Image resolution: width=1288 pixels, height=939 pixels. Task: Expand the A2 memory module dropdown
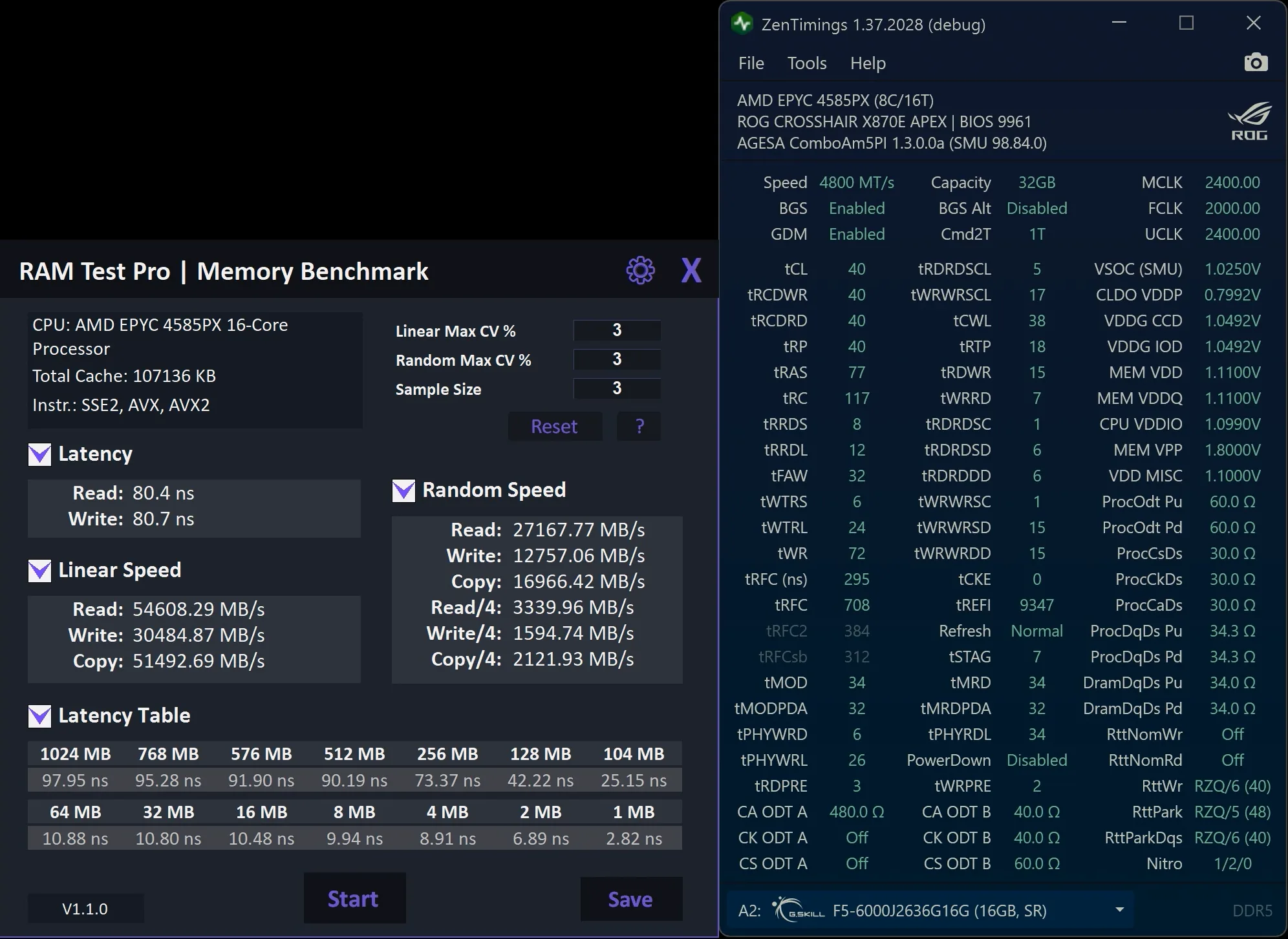1119,910
